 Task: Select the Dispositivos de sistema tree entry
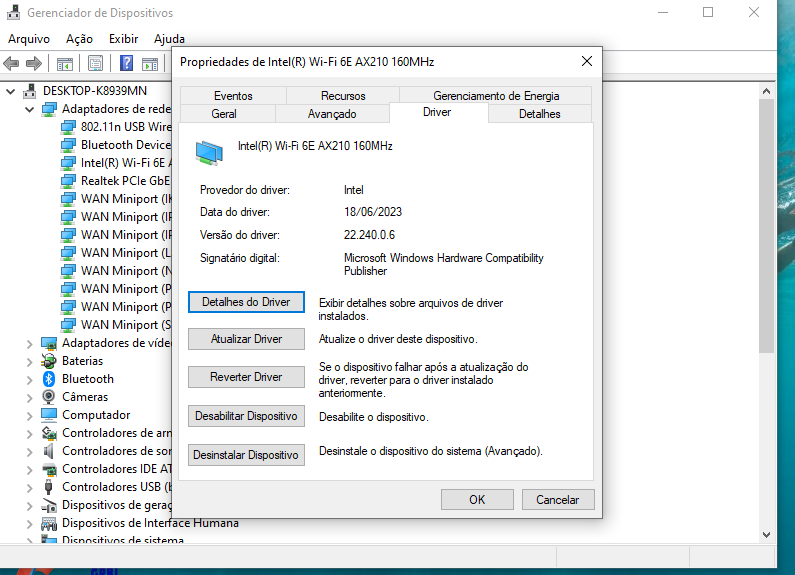pyautogui.click(x=123, y=541)
